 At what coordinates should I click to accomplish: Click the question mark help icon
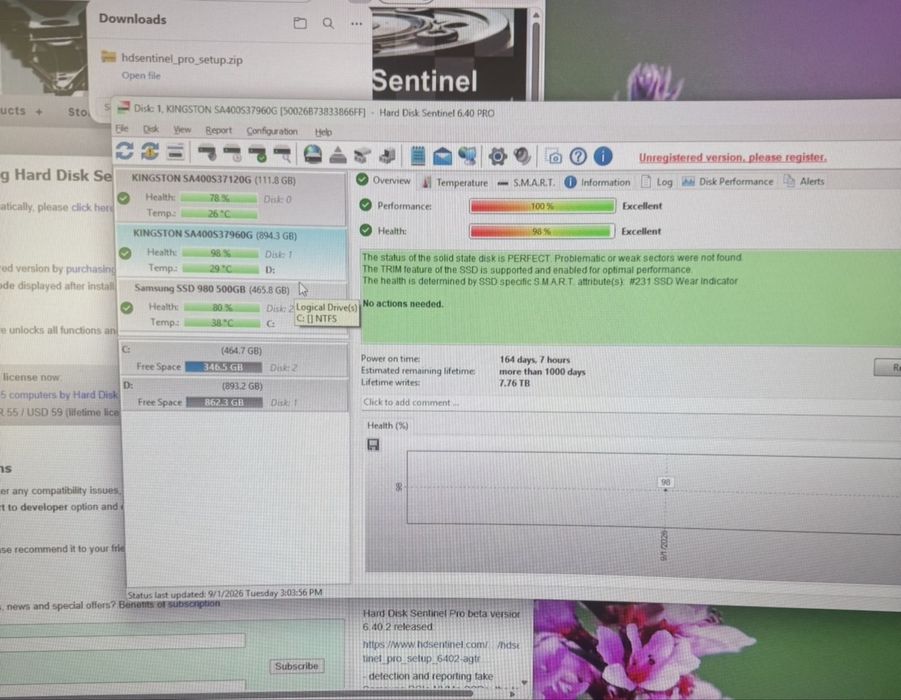point(578,156)
